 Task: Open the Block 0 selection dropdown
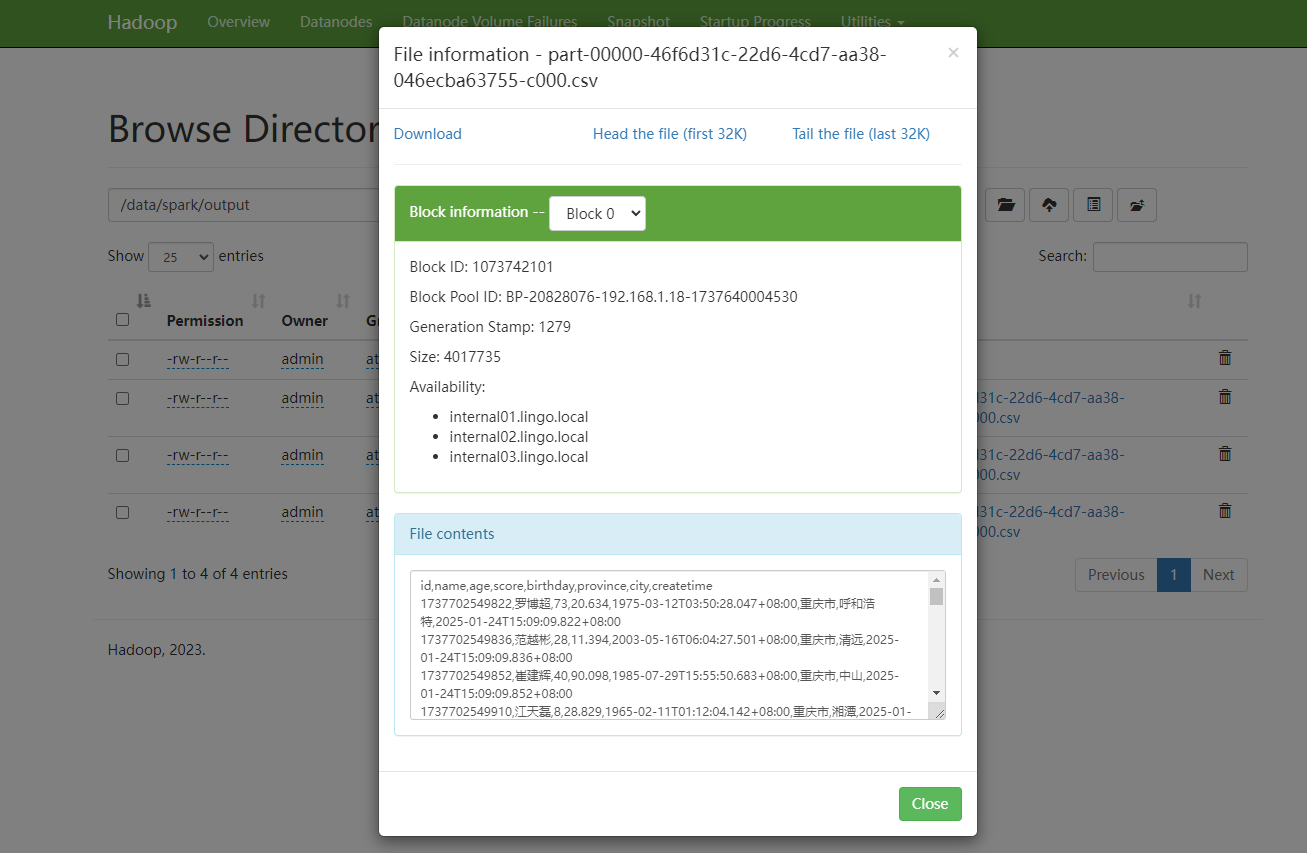pyautogui.click(x=597, y=213)
